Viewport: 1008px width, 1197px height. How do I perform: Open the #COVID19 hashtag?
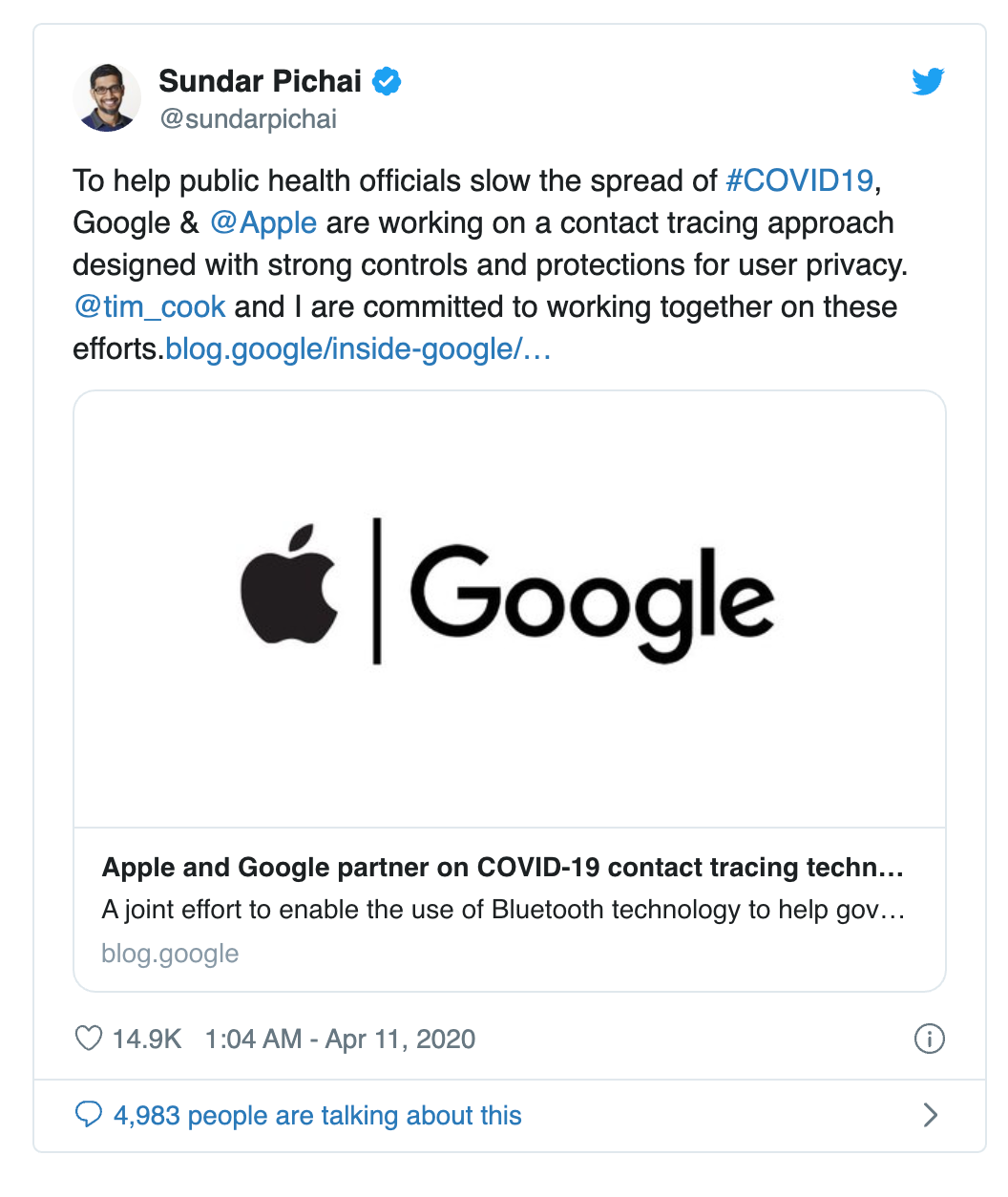point(799,180)
